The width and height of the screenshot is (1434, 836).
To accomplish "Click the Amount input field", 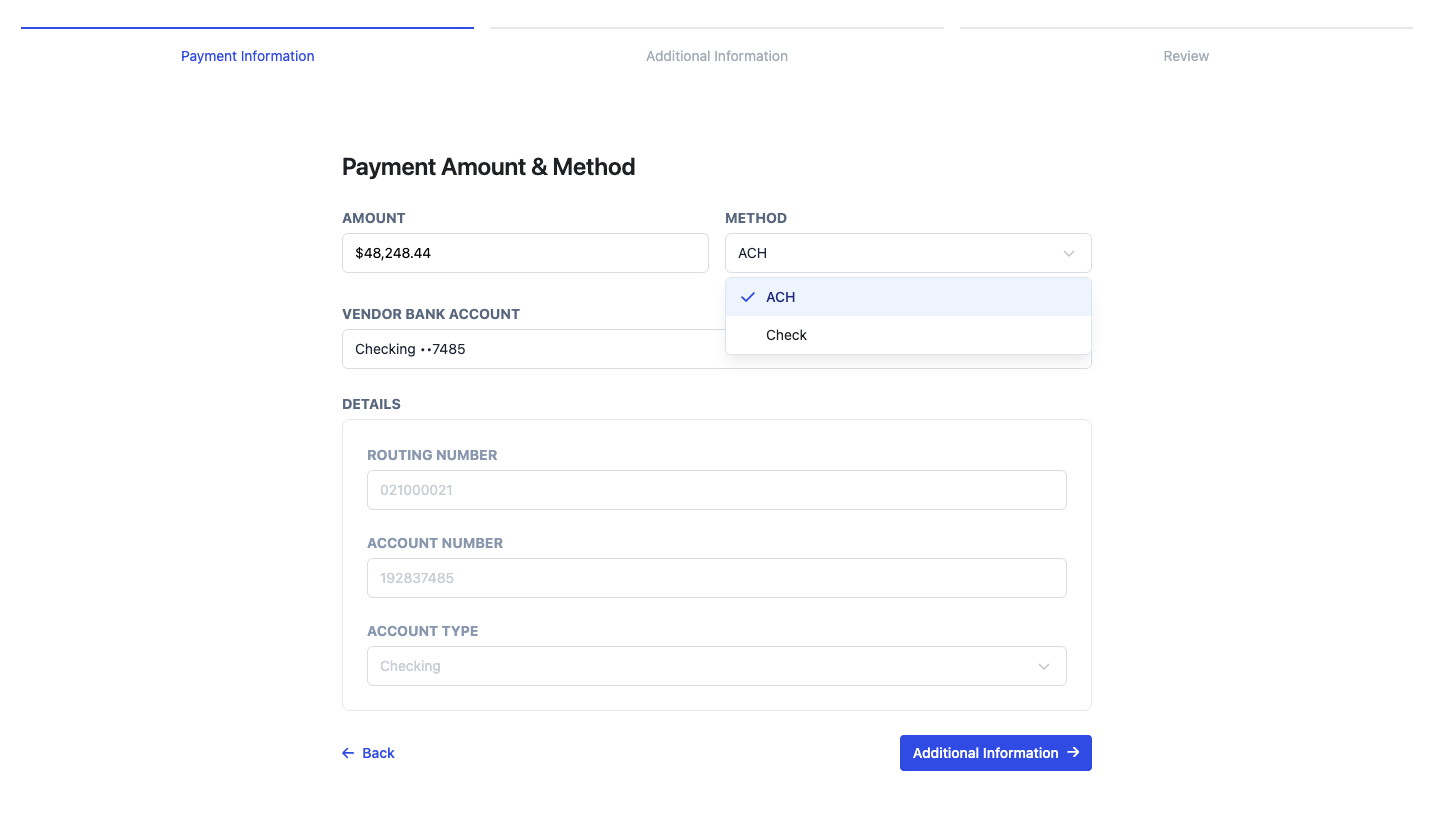I will click(x=525, y=253).
